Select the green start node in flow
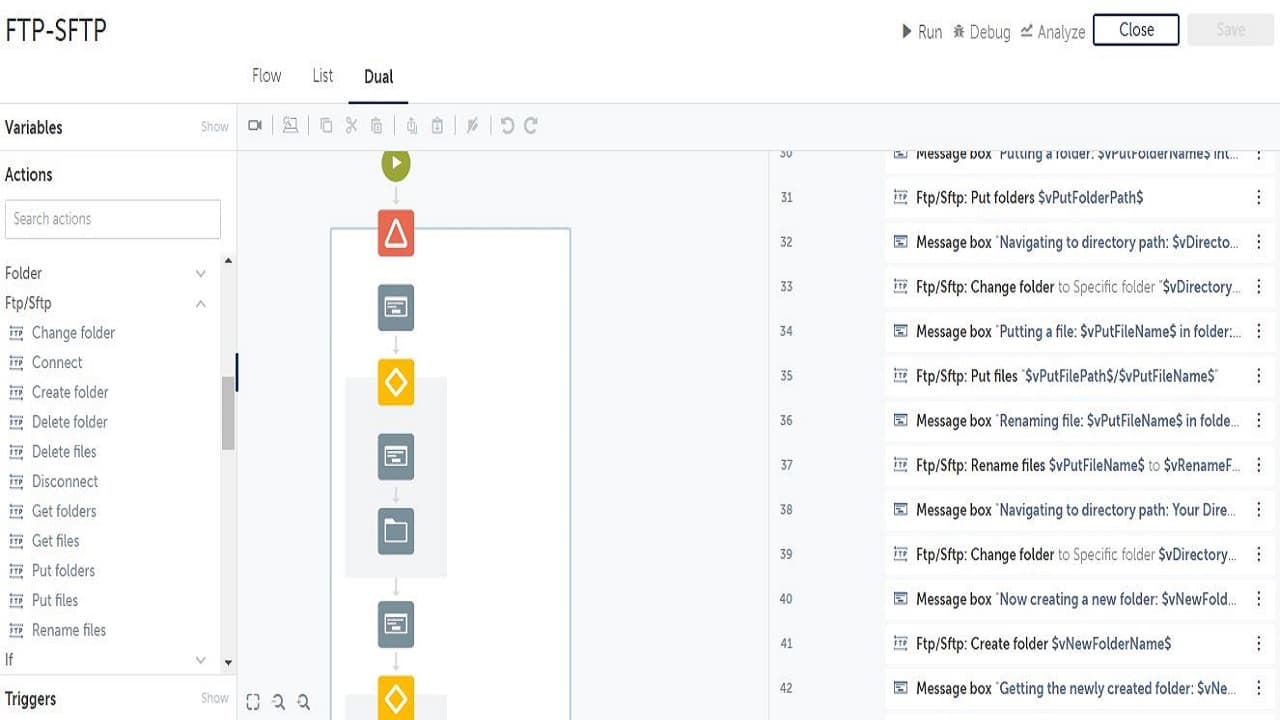The image size is (1280, 720). (x=396, y=164)
